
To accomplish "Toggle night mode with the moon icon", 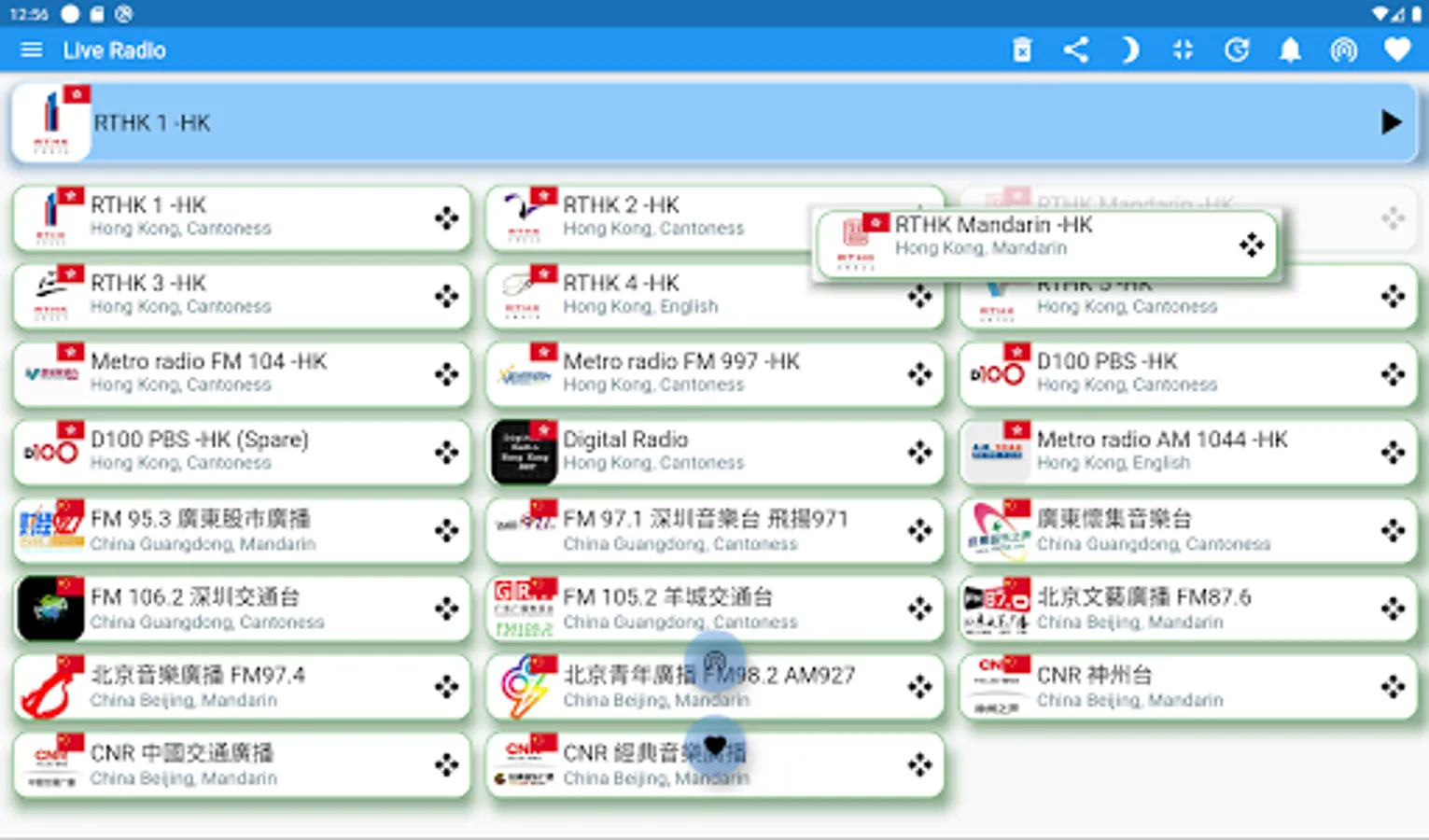I will point(1129,50).
